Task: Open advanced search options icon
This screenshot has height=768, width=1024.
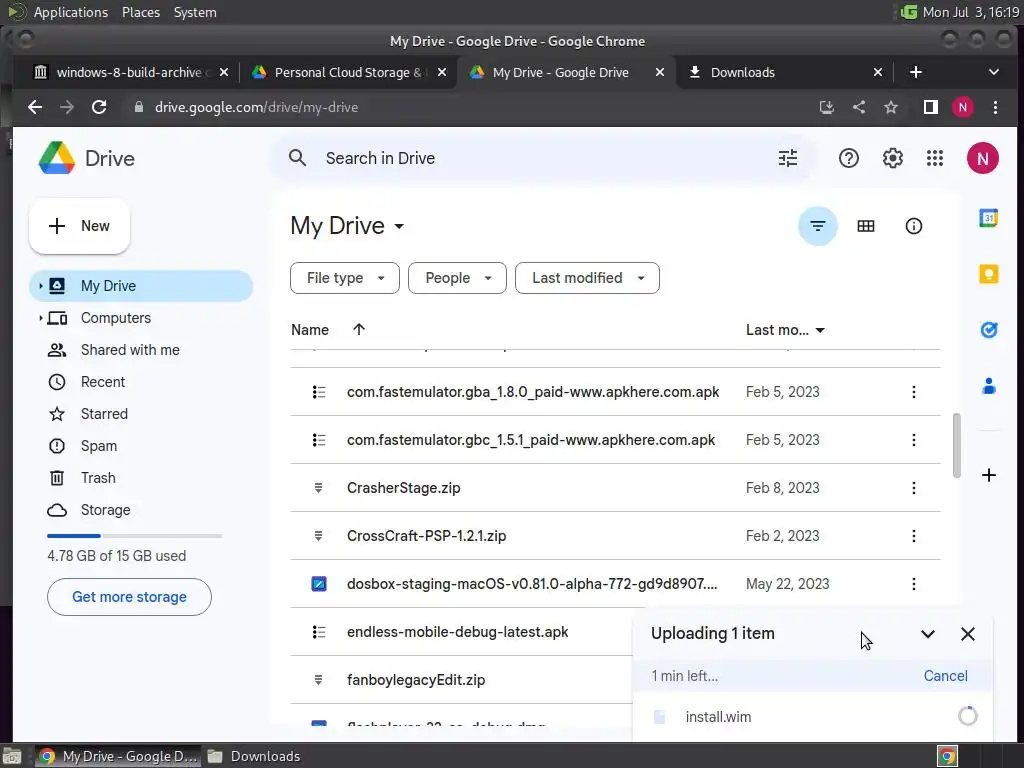Action: coord(788,158)
